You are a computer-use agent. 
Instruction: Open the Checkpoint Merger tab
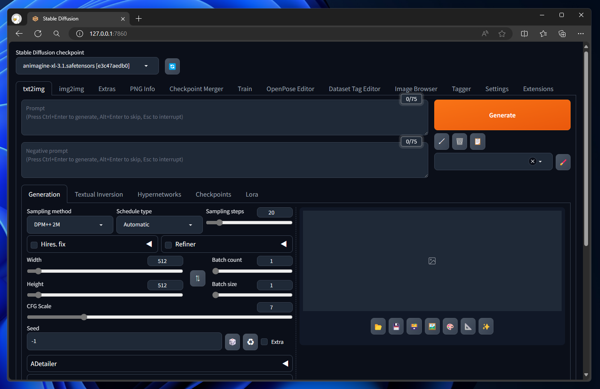click(x=196, y=89)
